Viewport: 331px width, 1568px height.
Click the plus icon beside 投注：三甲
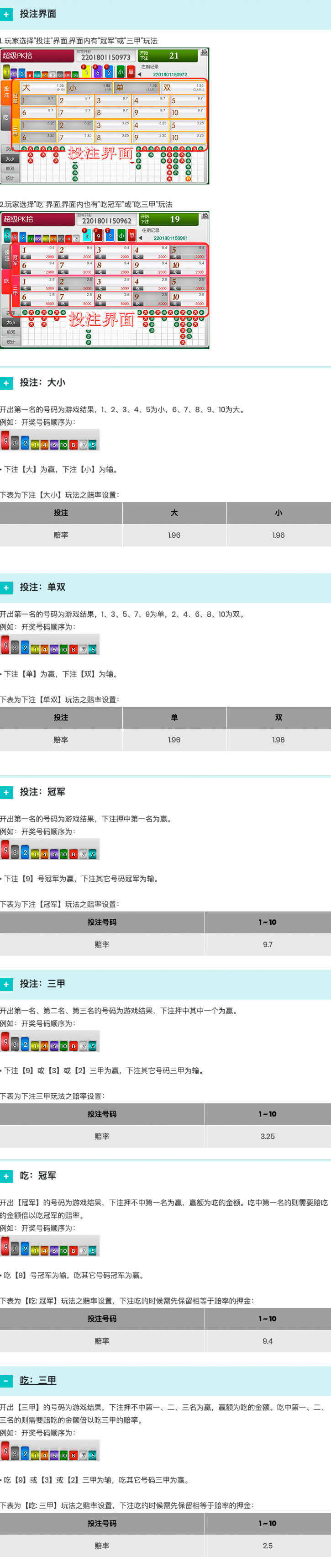pos(7,984)
